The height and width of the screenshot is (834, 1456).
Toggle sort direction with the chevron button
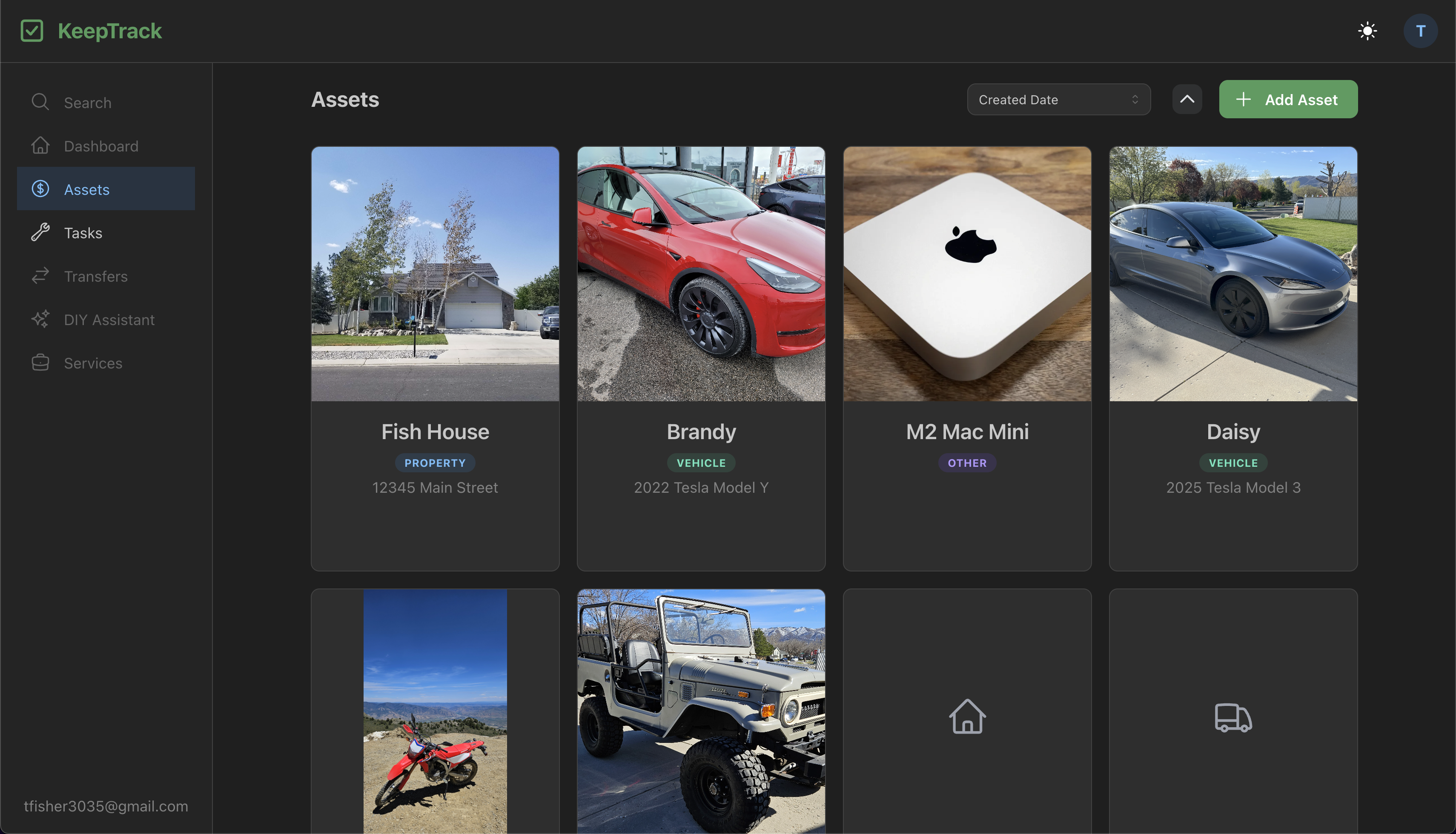click(1187, 99)
